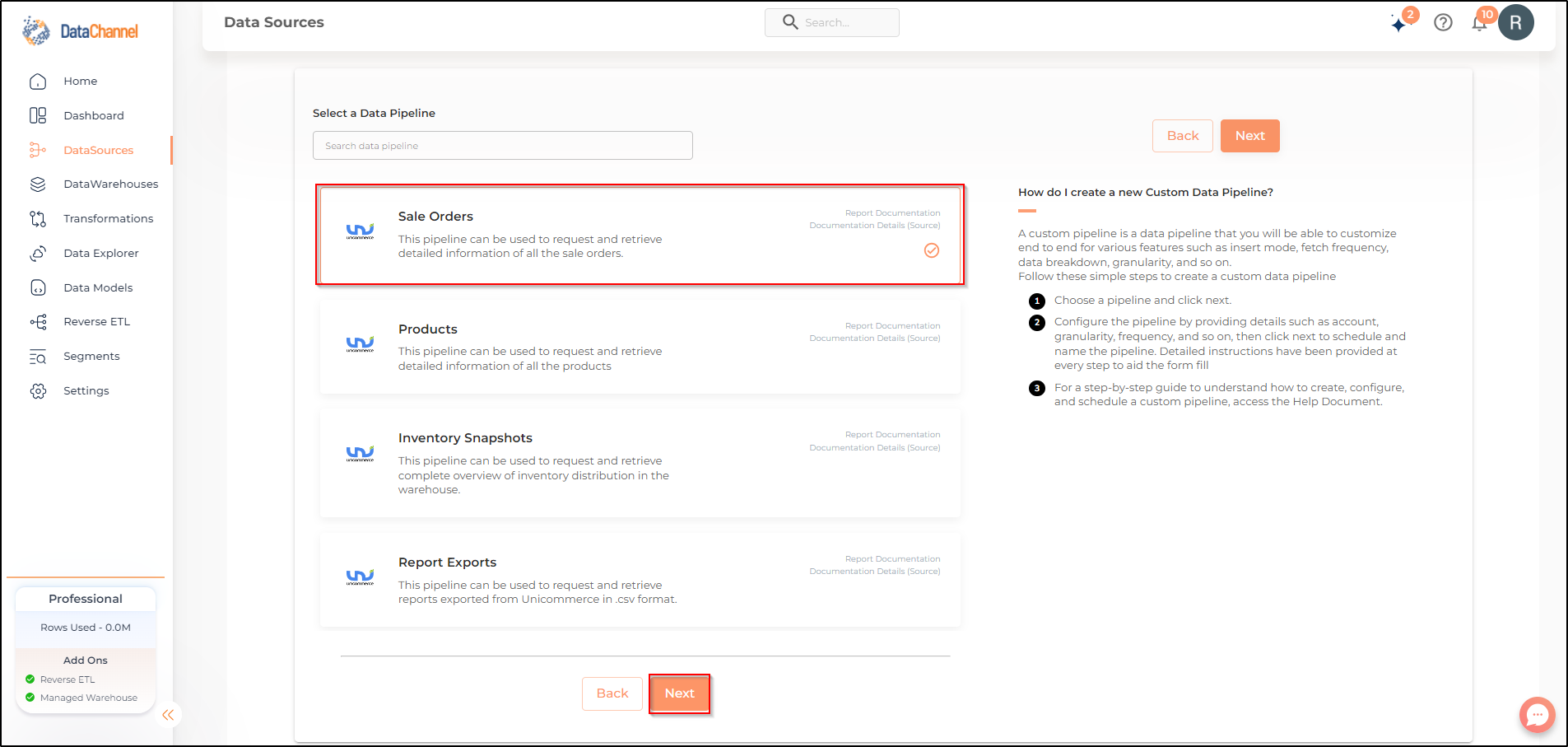This screenshot has height=747, width=1568.
Task: Click the Unicommerce logo on Report Exports
Action: [360, 577]
